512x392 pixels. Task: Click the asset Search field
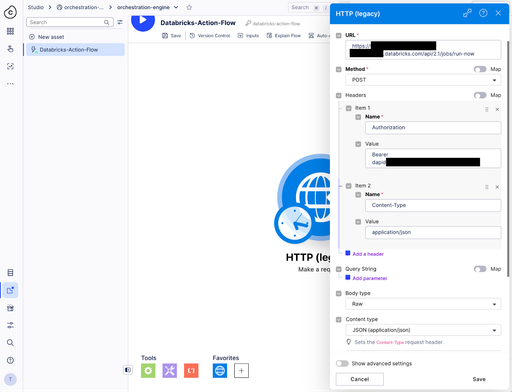pos(70,22)
